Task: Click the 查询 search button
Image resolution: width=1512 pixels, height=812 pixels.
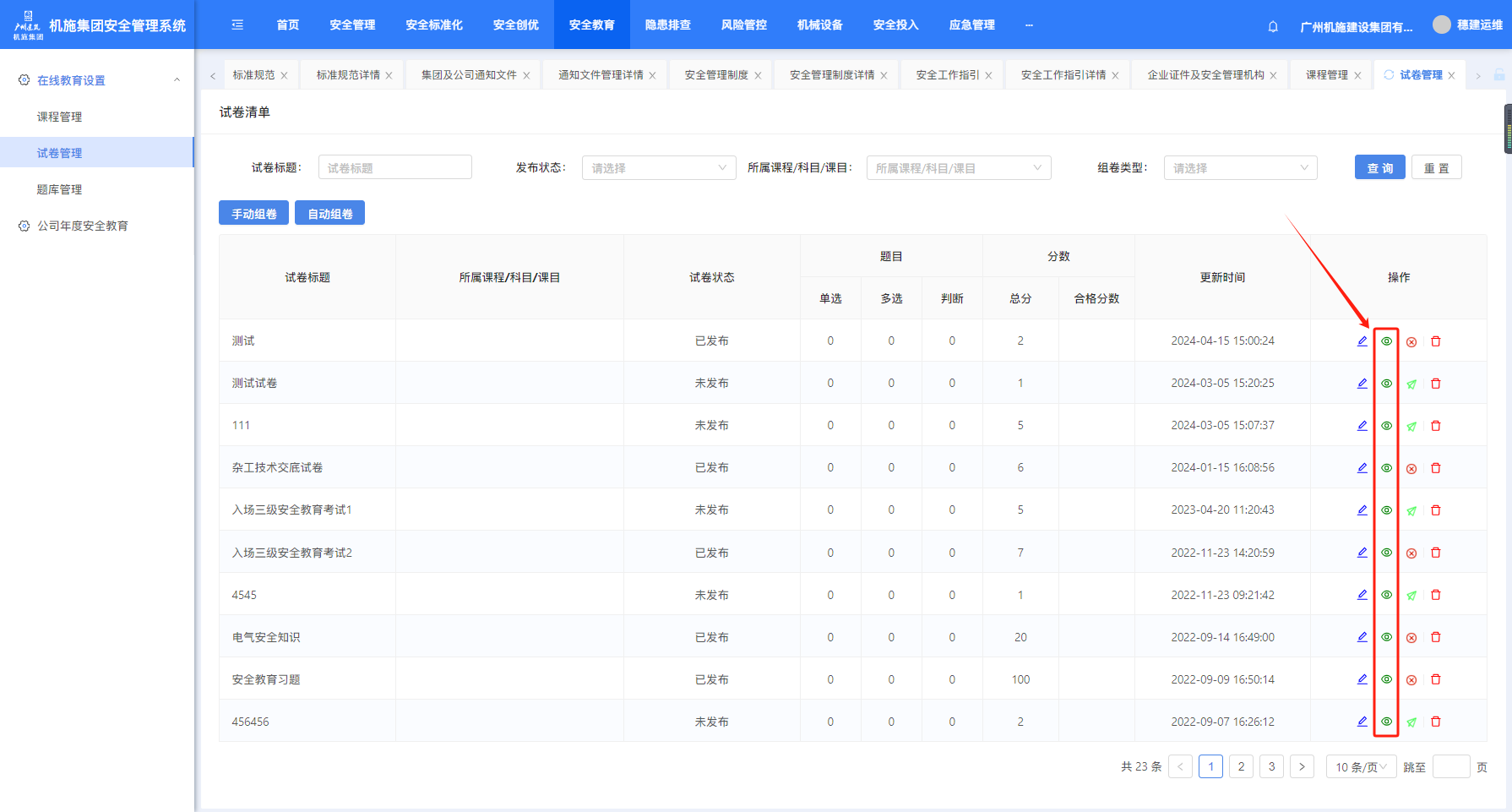Action: [x=1379, y=168]
